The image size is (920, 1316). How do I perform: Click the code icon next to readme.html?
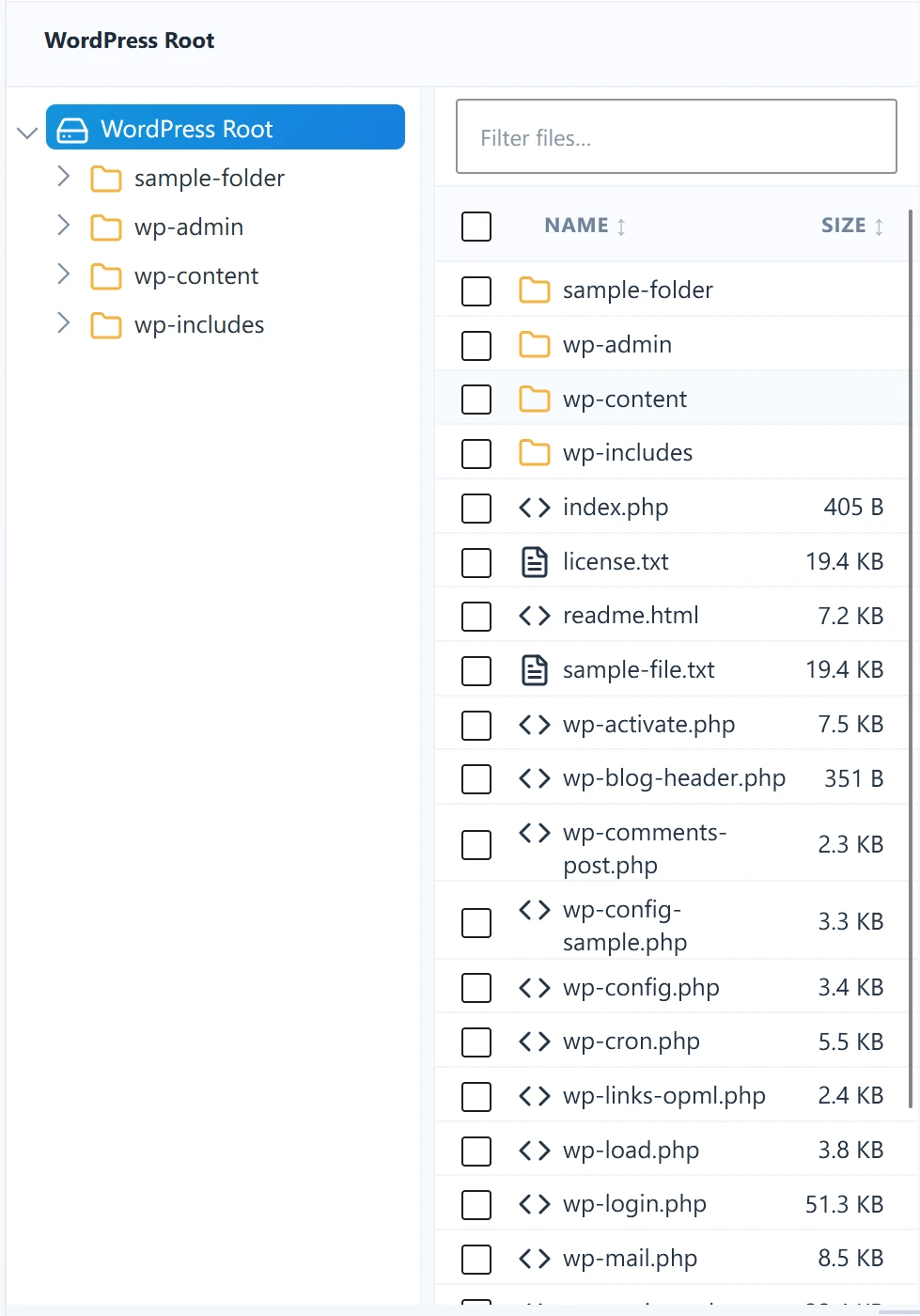tap(535, 616)
